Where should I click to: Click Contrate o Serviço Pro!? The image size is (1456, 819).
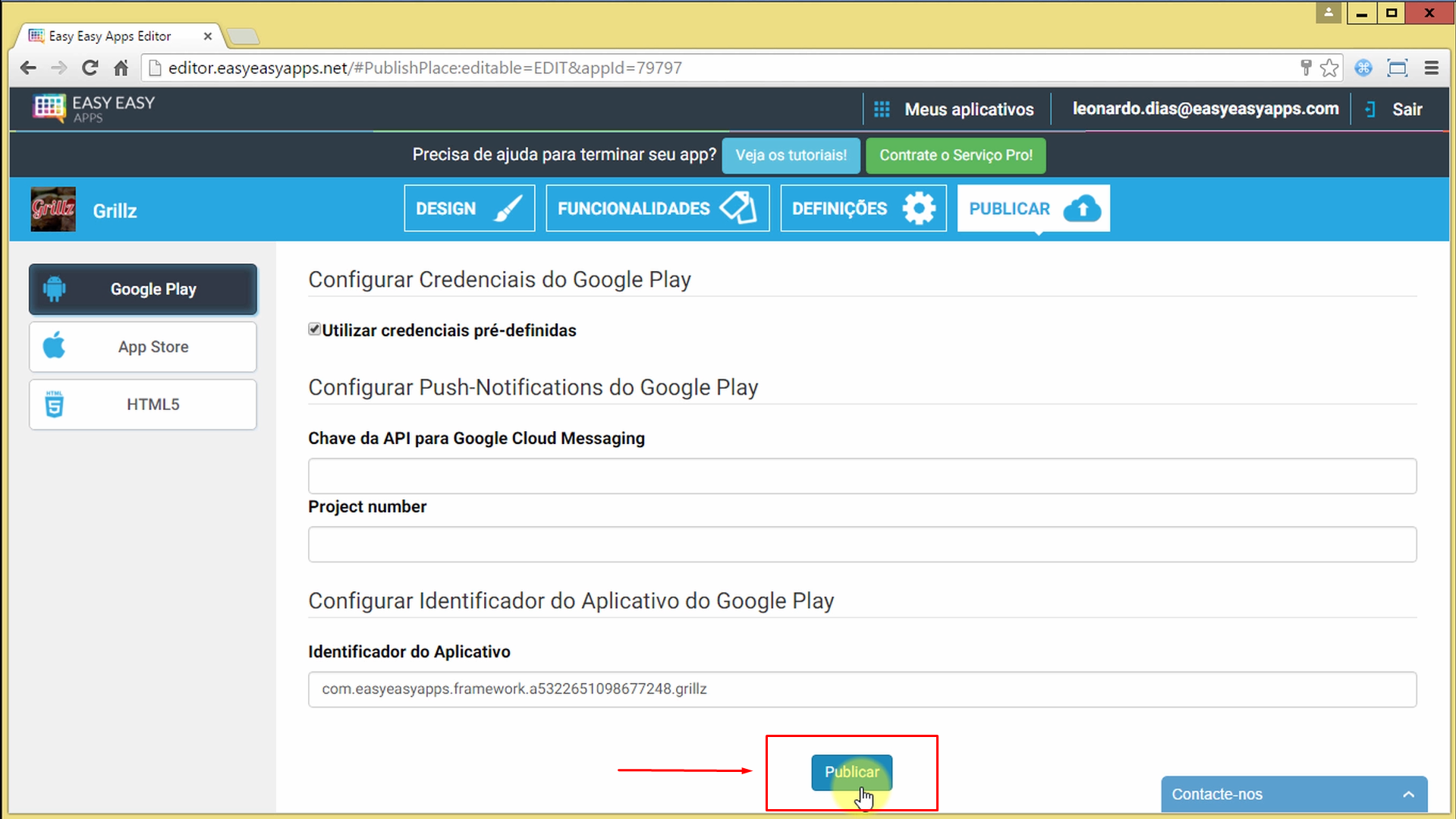tap(955, 155)
